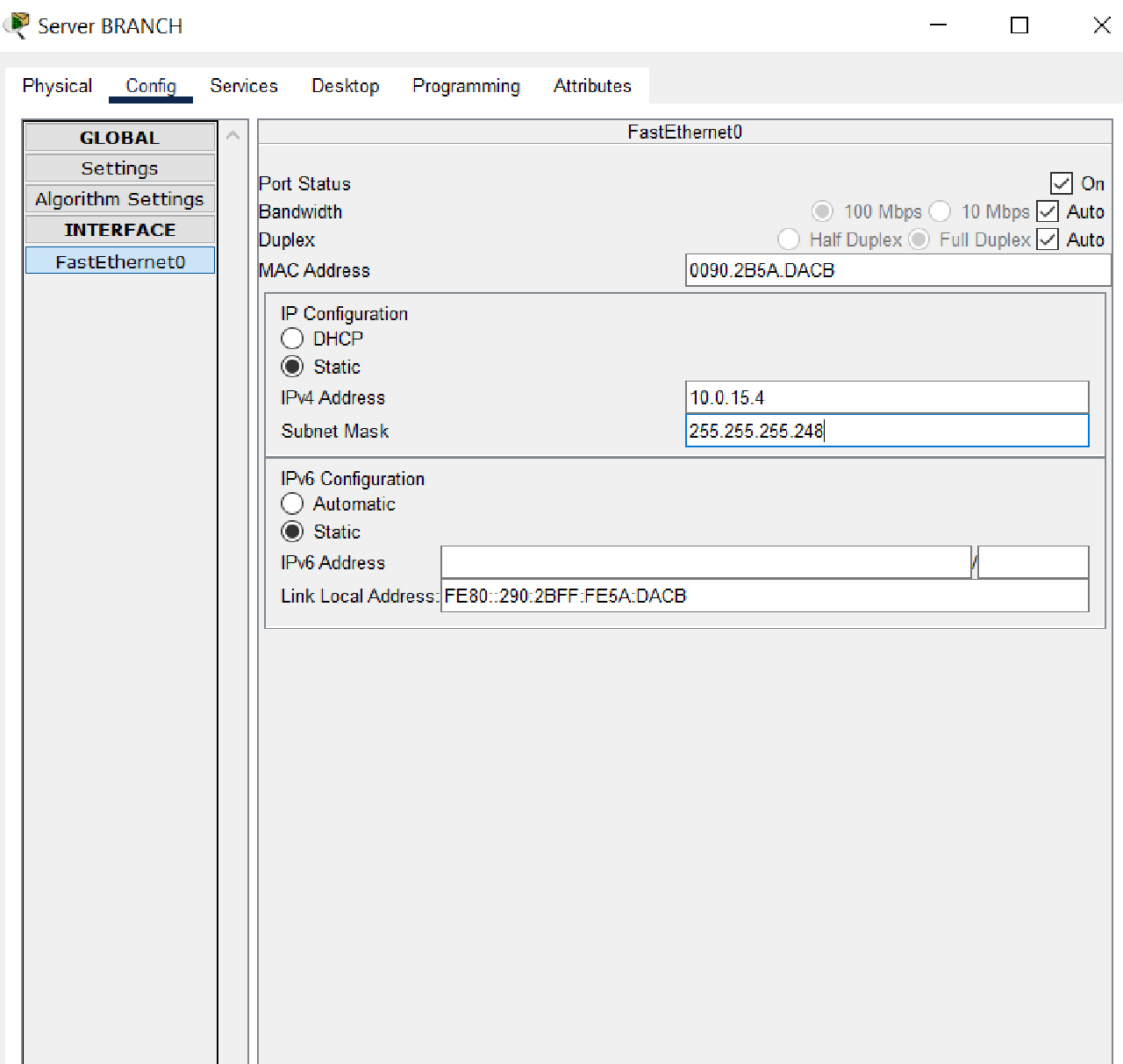Disable Auto bandwidth setting
Viewport: 1123px width, 1064px height.
pyautogui.click(x=1047, y=211)
